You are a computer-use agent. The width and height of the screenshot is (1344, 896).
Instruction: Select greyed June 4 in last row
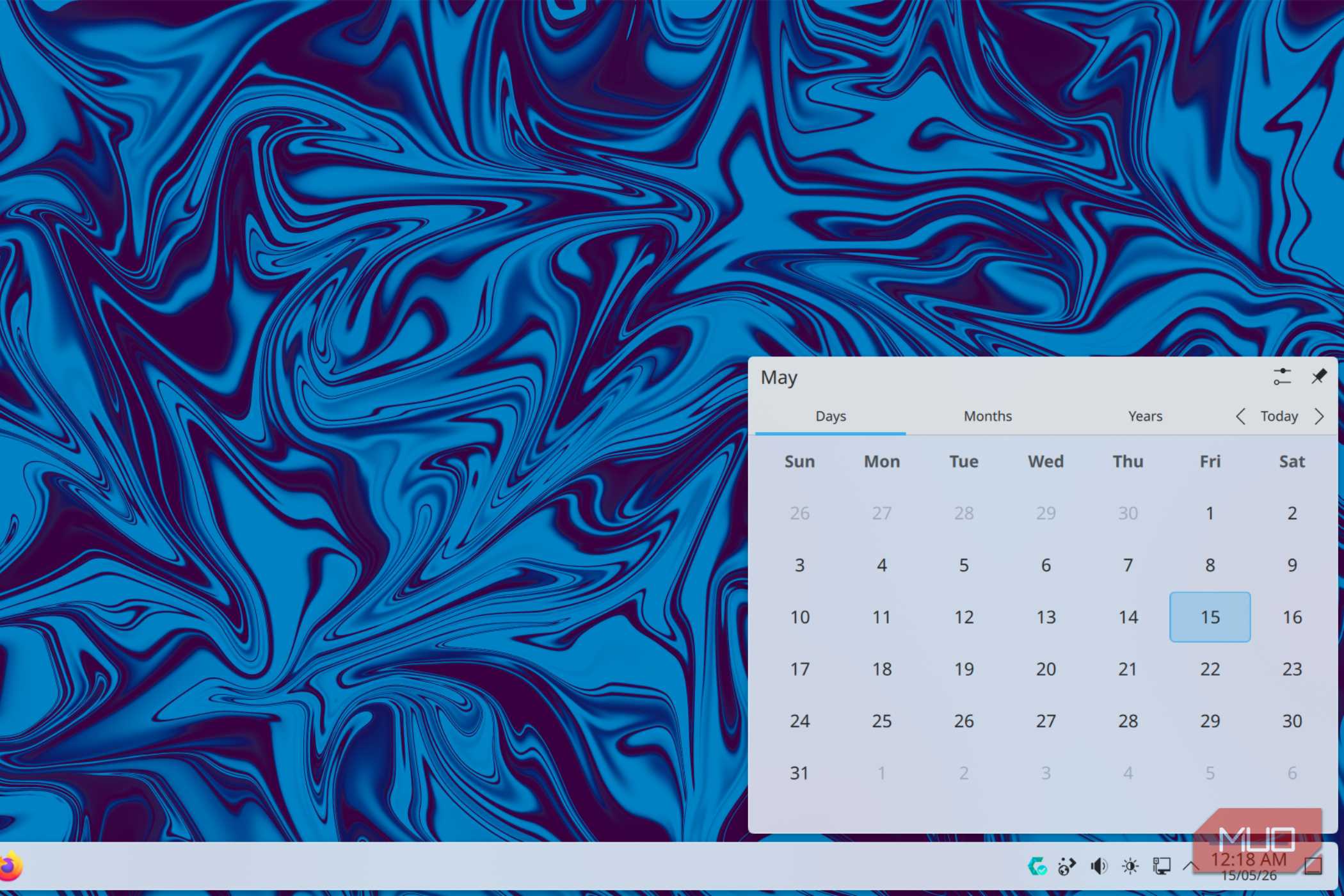[x=1128, y=773]
